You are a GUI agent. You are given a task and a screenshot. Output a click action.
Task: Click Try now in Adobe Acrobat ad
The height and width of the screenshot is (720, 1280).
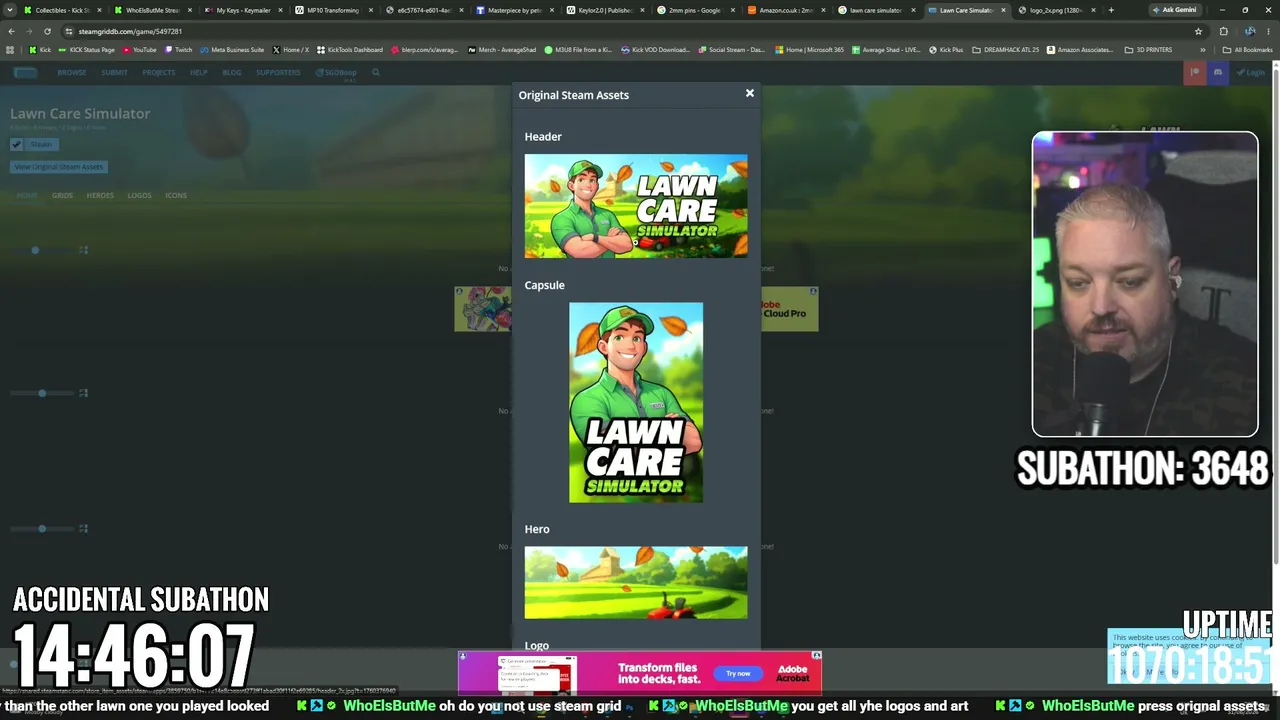click(738, 673)
